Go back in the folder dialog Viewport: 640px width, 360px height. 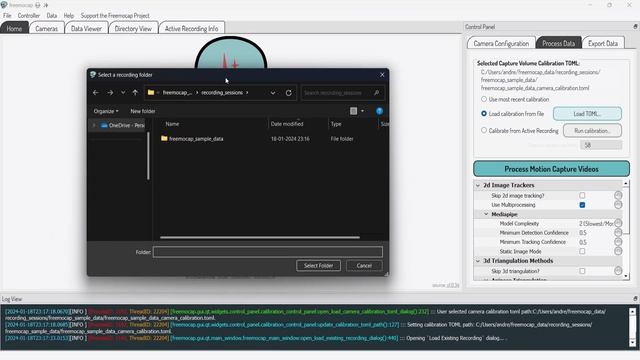click(96, 93)
